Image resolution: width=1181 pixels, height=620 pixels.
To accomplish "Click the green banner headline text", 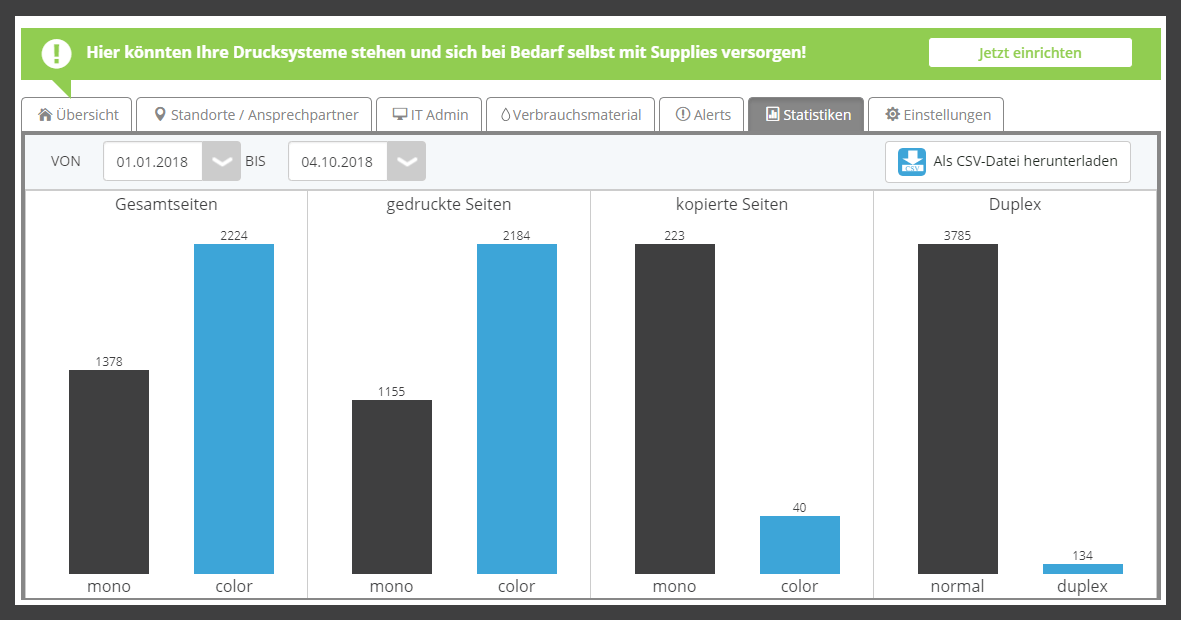I will 446,53.
